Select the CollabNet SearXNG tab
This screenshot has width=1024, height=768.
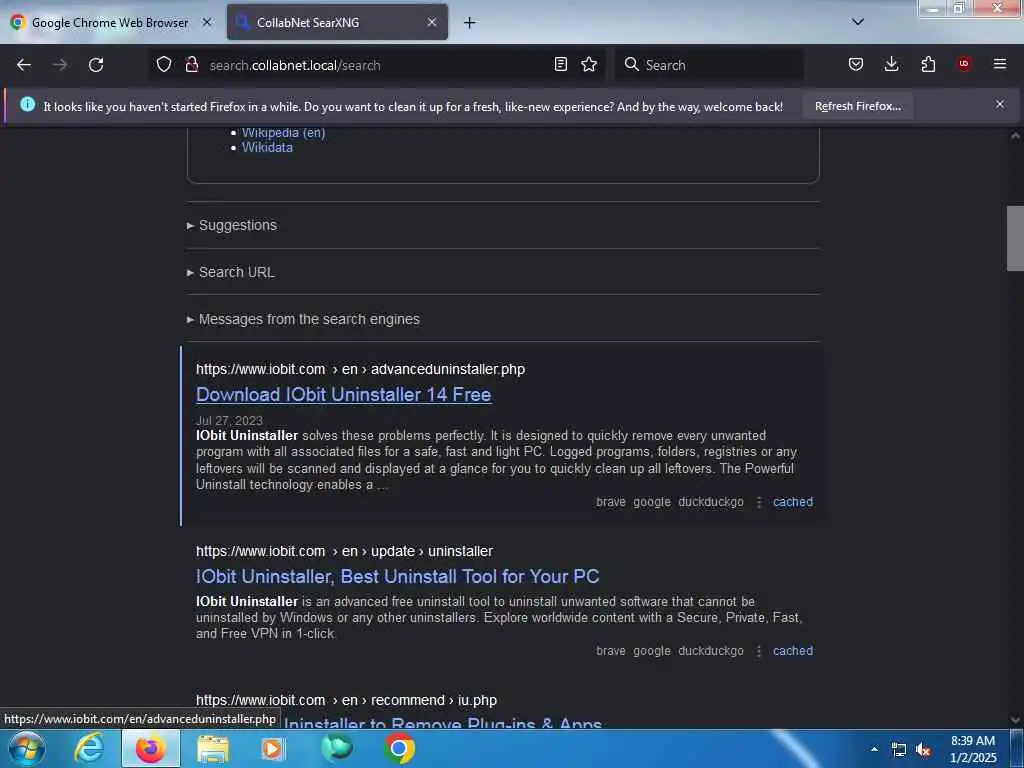click(x=337, y=22)
